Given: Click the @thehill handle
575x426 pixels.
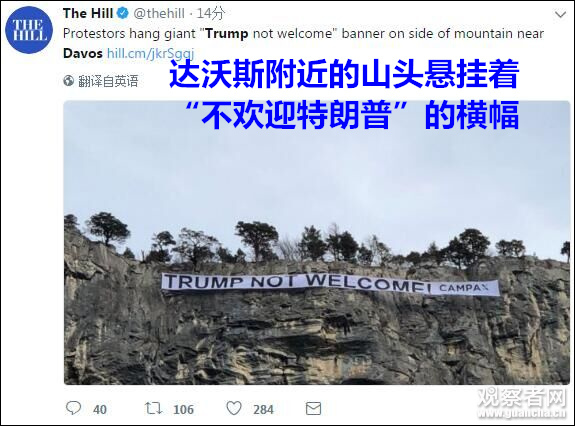Looking at the screenshot, I should pos(159,13).
